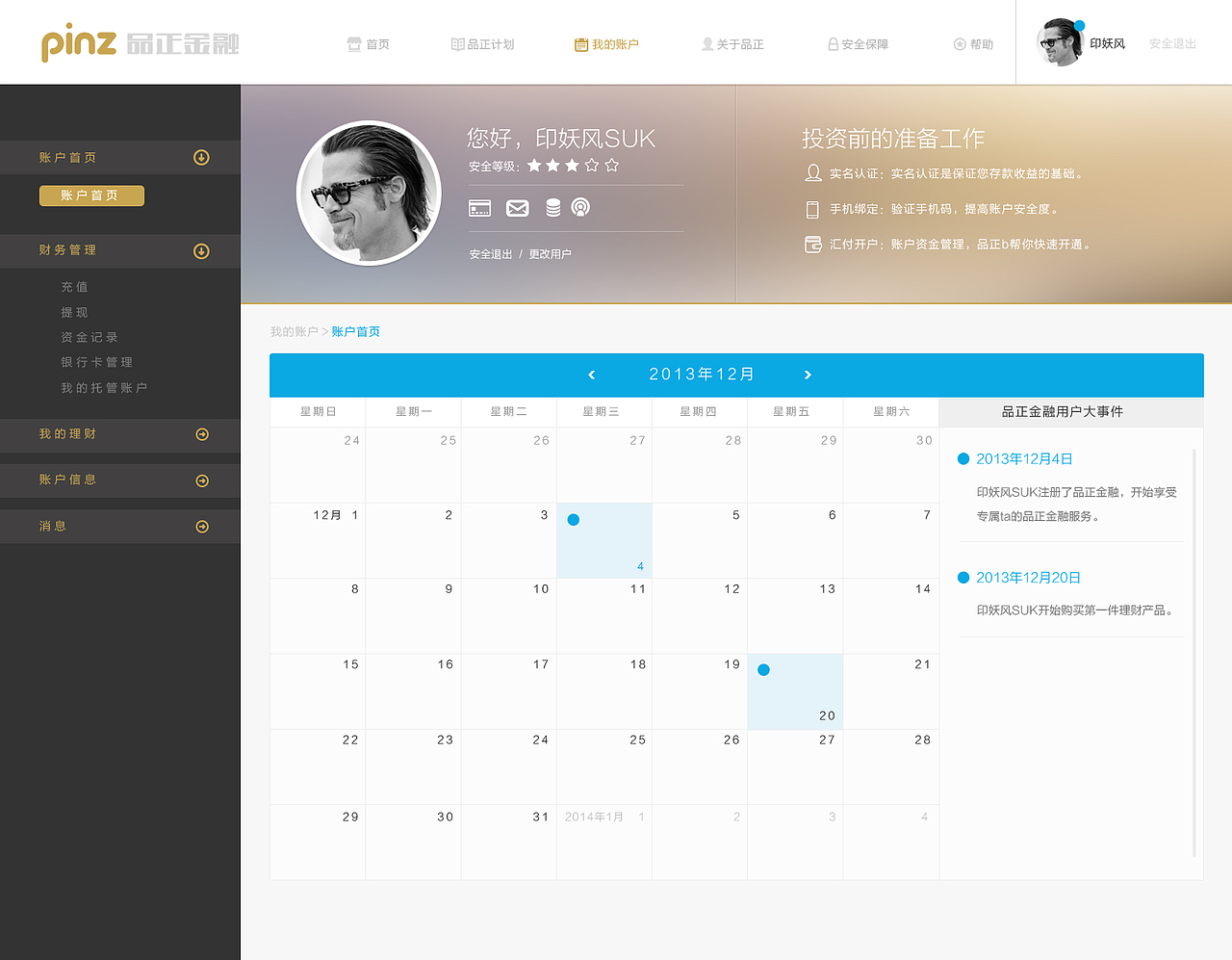Screen dimensions: 1232x960
Task: Click the blue event dot on December 4
Action: [574, 520]
